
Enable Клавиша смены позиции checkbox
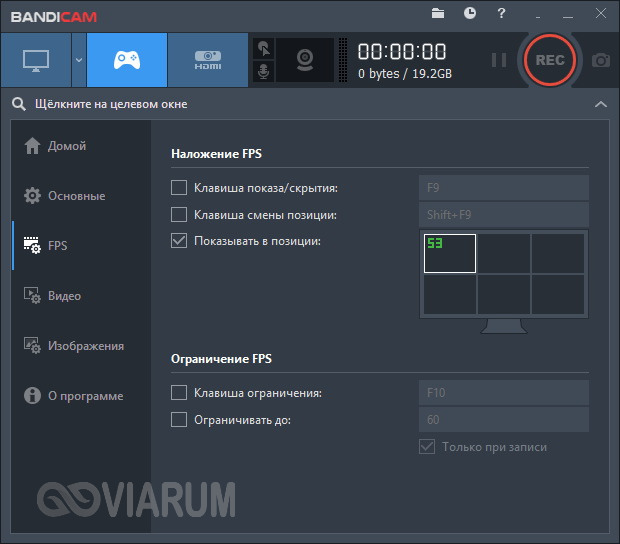pyautogui.click(x=179, y=215)
